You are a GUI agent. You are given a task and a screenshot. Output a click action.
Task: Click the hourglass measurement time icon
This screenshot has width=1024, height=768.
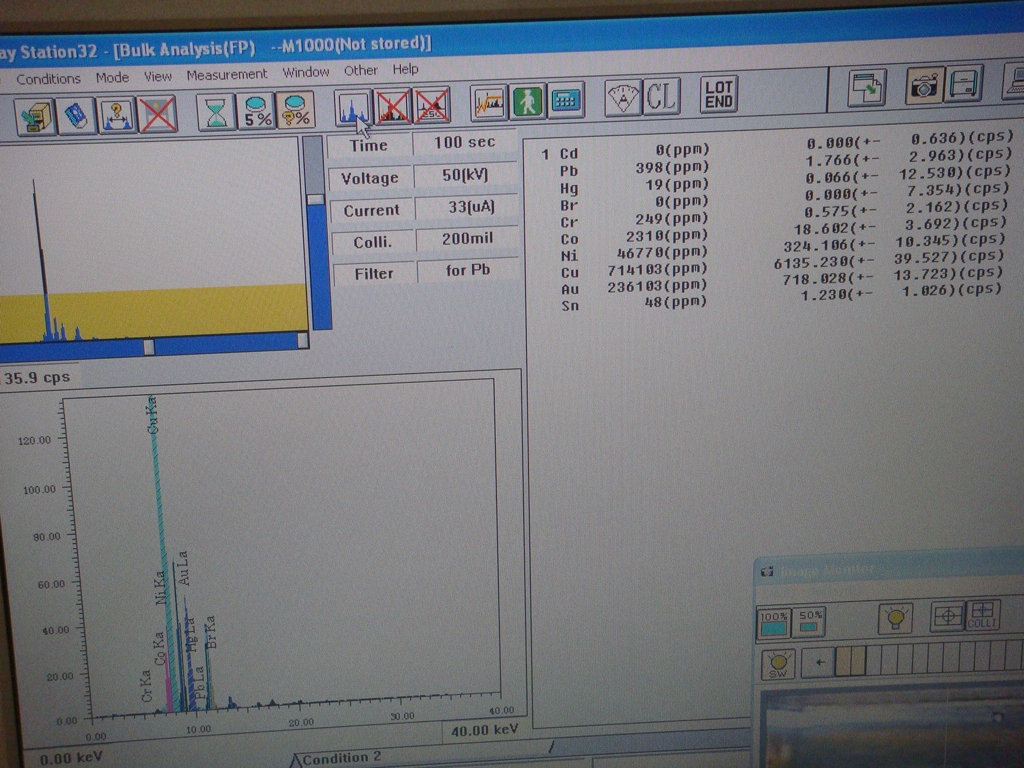pos(216,112)
